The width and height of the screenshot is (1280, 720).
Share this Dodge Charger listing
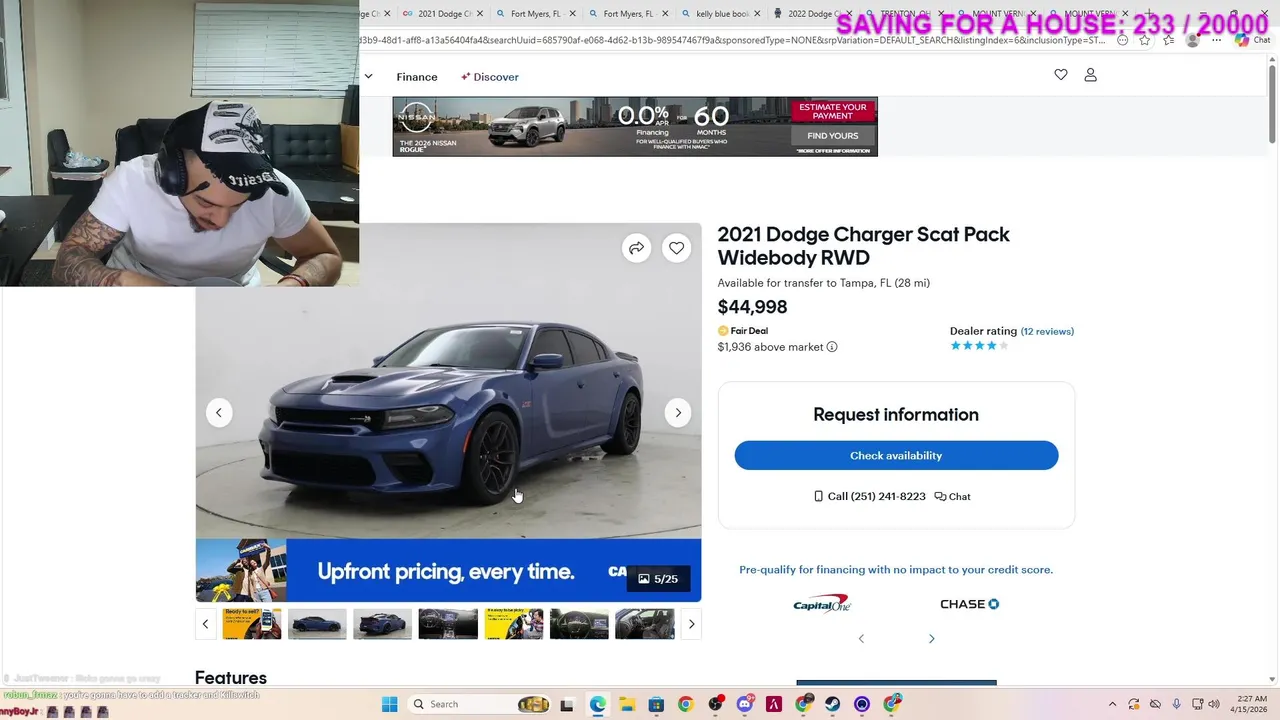[636, 248]
